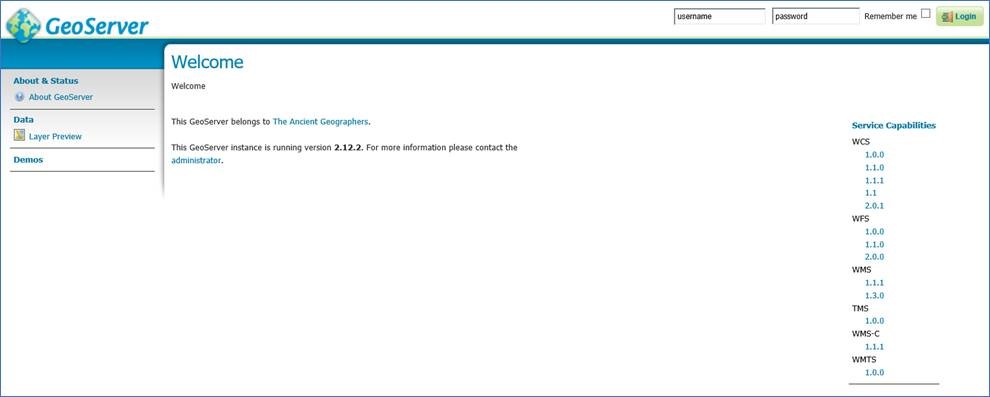
Task: Open WCS 1.1.1 capabilities
Action: (874, 181)
